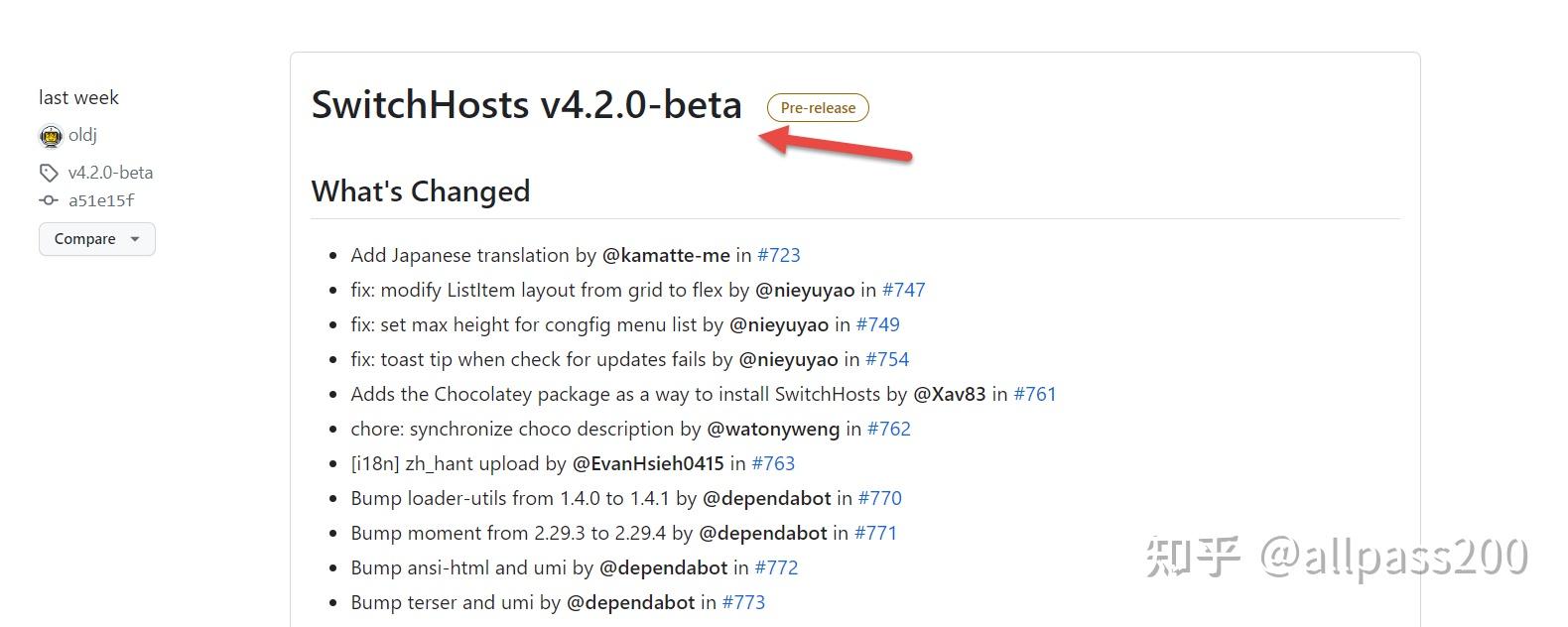The image size is (1568, 627).
Task: Visit the @EvanHsieh0415 user mention
Action: (x=648, y=463)
